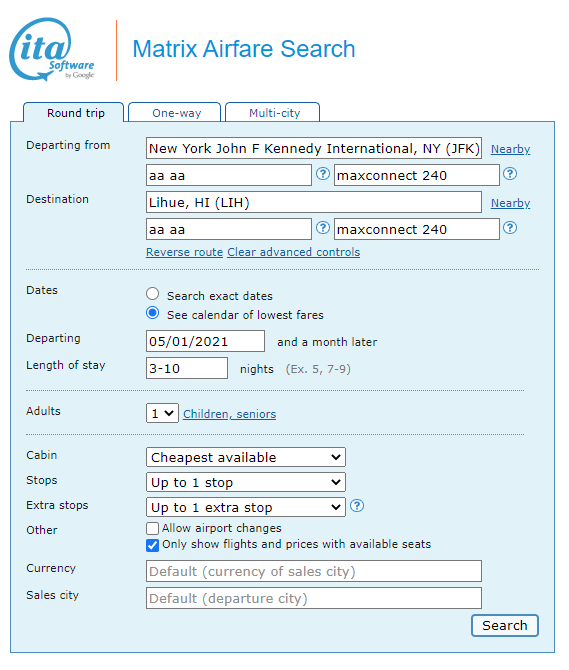
Task: Open help icon beside destination maxconnect extension field
Action: (510, 228)
